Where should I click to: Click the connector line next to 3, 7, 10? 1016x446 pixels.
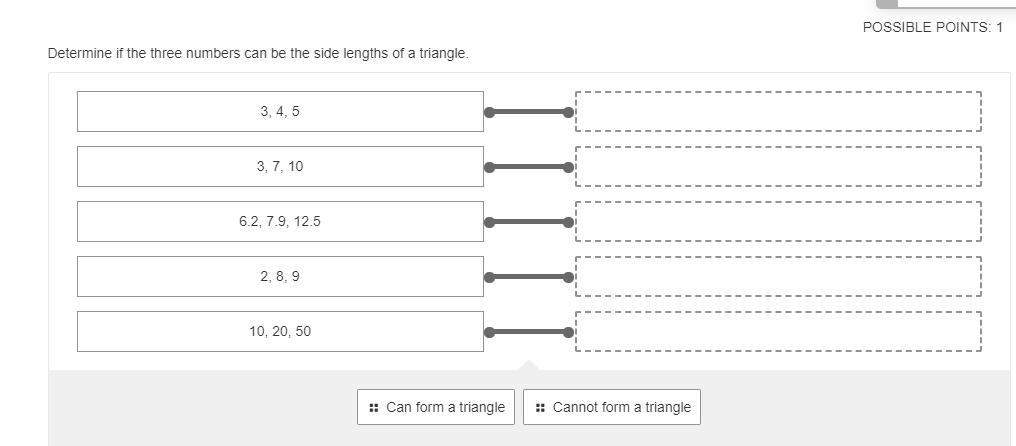coord(529,167)
